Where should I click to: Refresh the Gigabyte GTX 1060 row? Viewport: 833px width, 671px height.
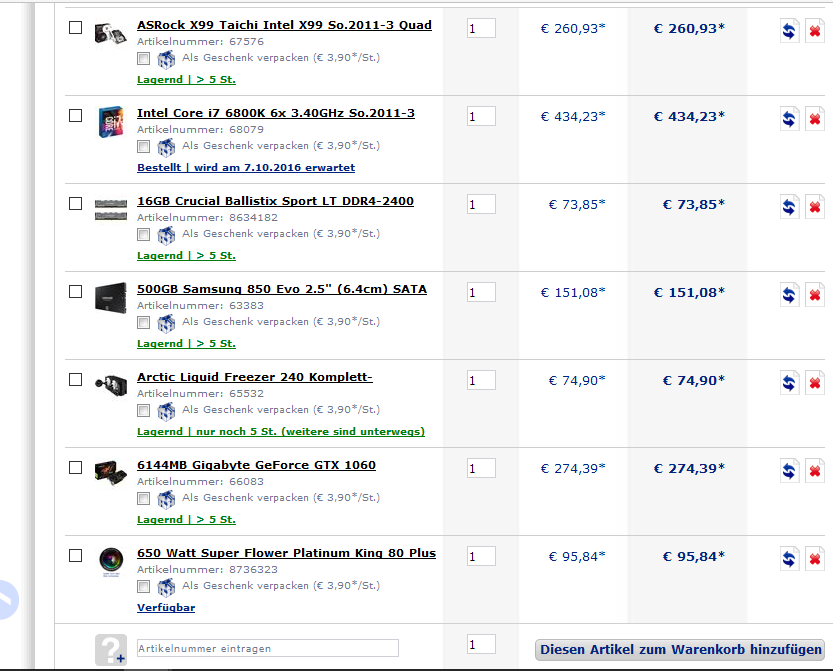click(789, 471)
